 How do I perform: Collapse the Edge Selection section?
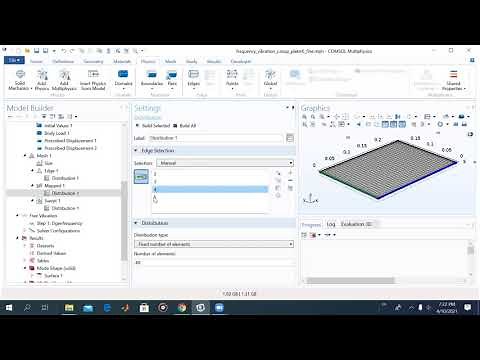(136, 151)
